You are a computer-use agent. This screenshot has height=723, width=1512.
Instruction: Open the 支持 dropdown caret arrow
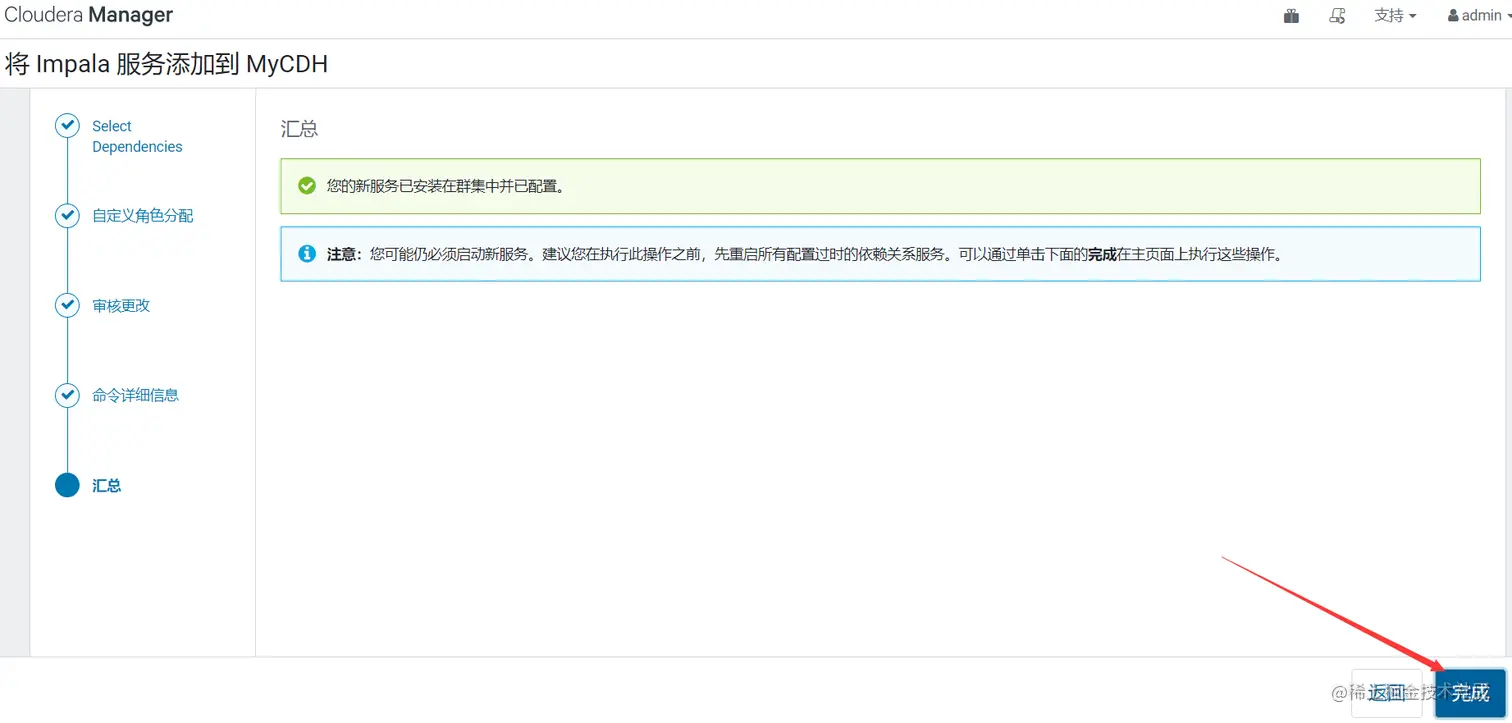point(1412,16)
